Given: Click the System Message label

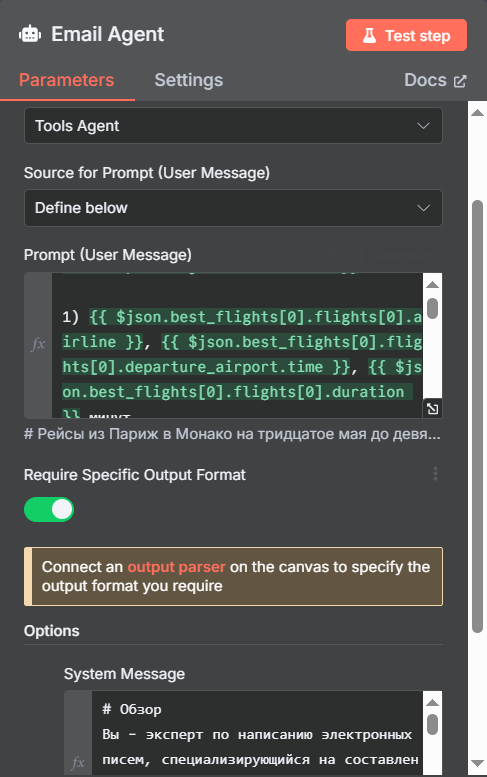Looking at the screenshot, I should pos(124,674).
